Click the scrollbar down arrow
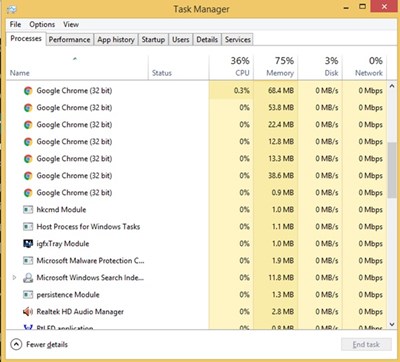 point(392,324)
